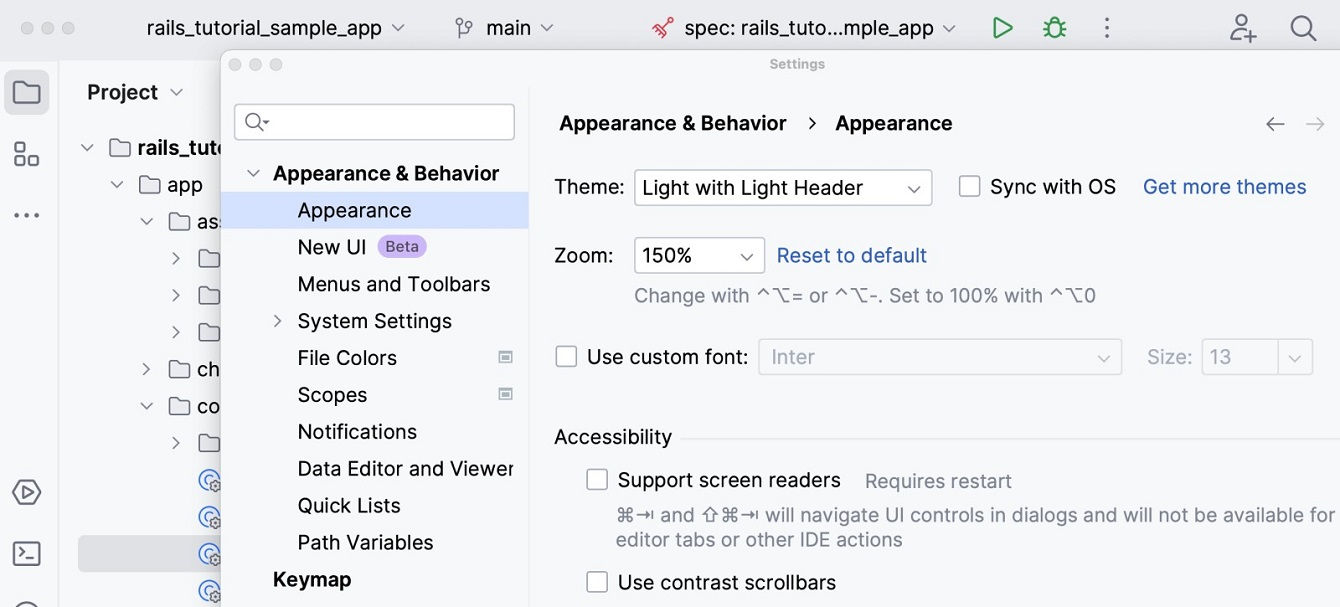Image resolution: width=1340 pixels, height=607 pixels.
Task: Open the Zoom percentage dropdown
Action: (x=699, y=256)
